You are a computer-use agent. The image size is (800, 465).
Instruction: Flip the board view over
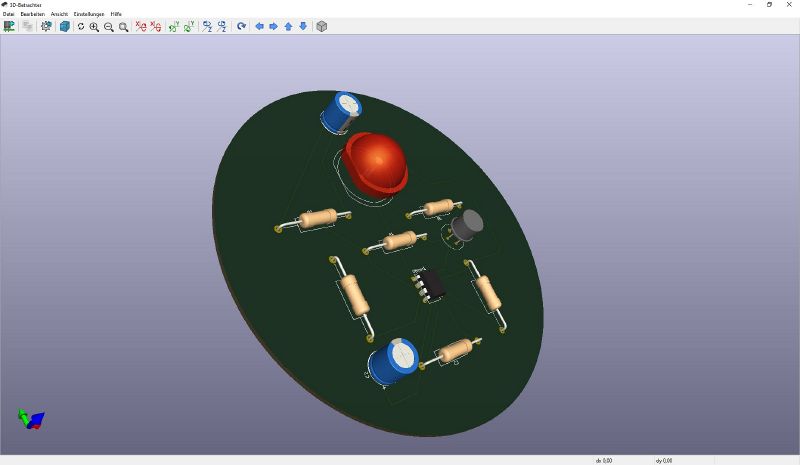pos(241,26)
